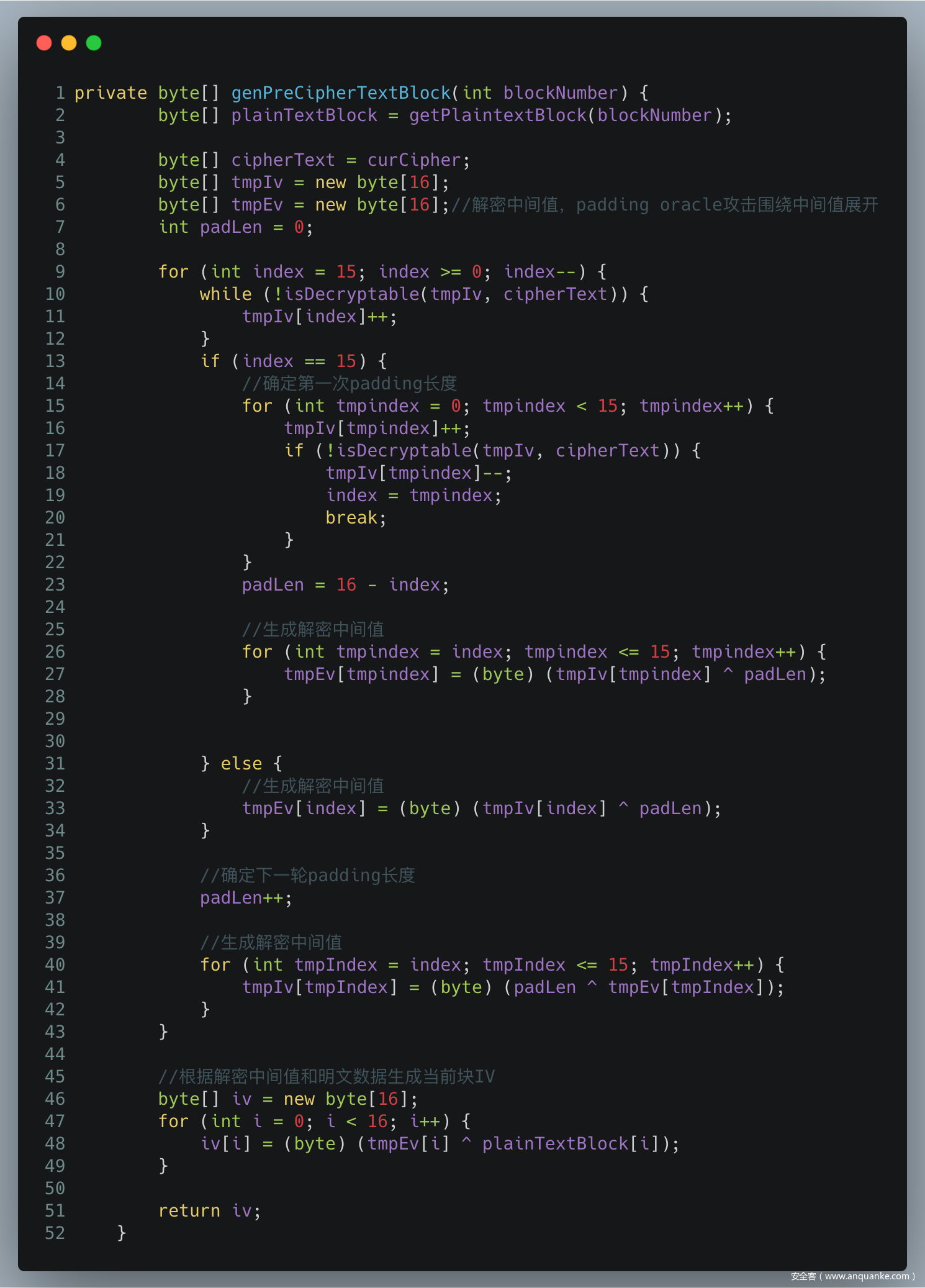Click 'tmpEv[tmpindex]' on line 27
The width and height of the screenshot is (925, 1288).
click(x=361, y=674)
